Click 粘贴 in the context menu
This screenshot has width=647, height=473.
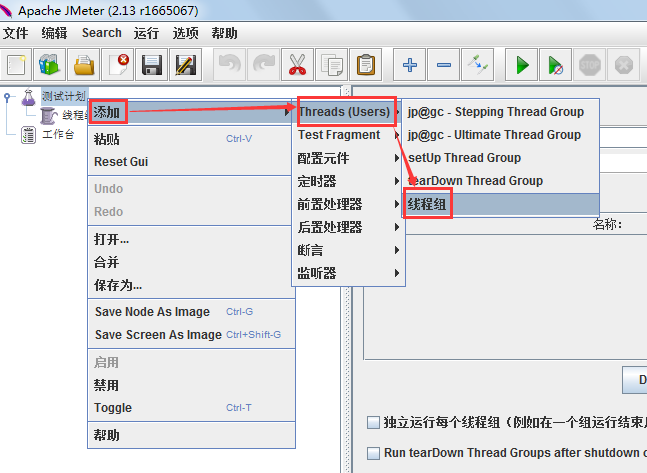(190, 139)
